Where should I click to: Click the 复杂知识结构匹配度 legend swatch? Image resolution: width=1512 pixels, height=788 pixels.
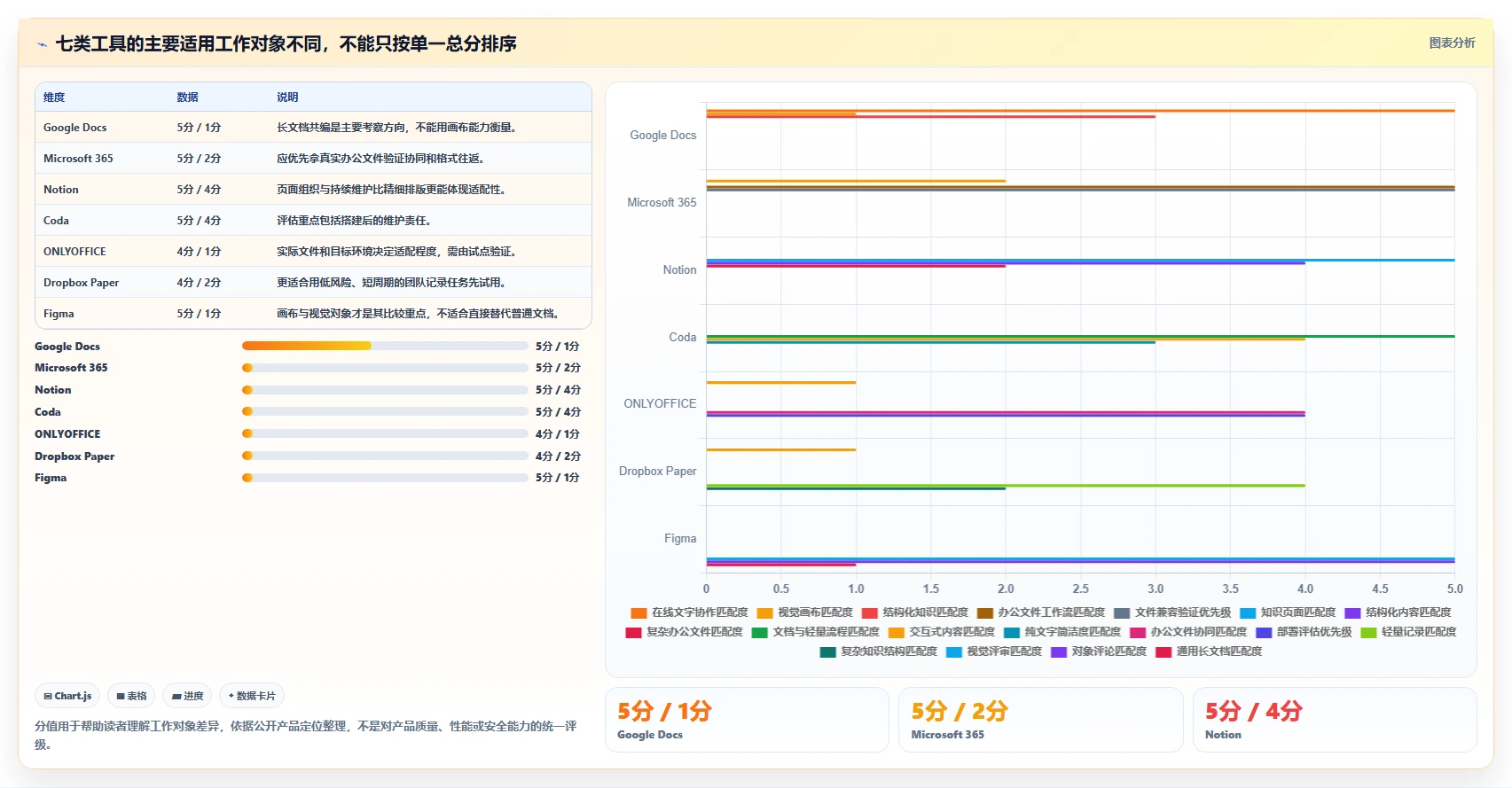(828, 651)
